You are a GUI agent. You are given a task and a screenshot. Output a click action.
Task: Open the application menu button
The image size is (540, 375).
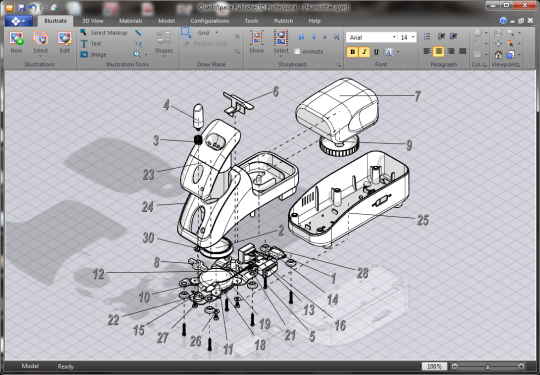(x=19, y=21)
